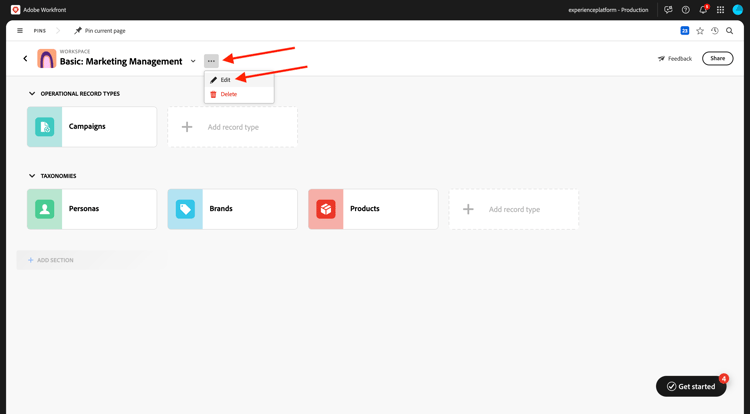This screenshot has width=750, height=414.
Task: Open the recents clock icon
Action: (715, 31)
